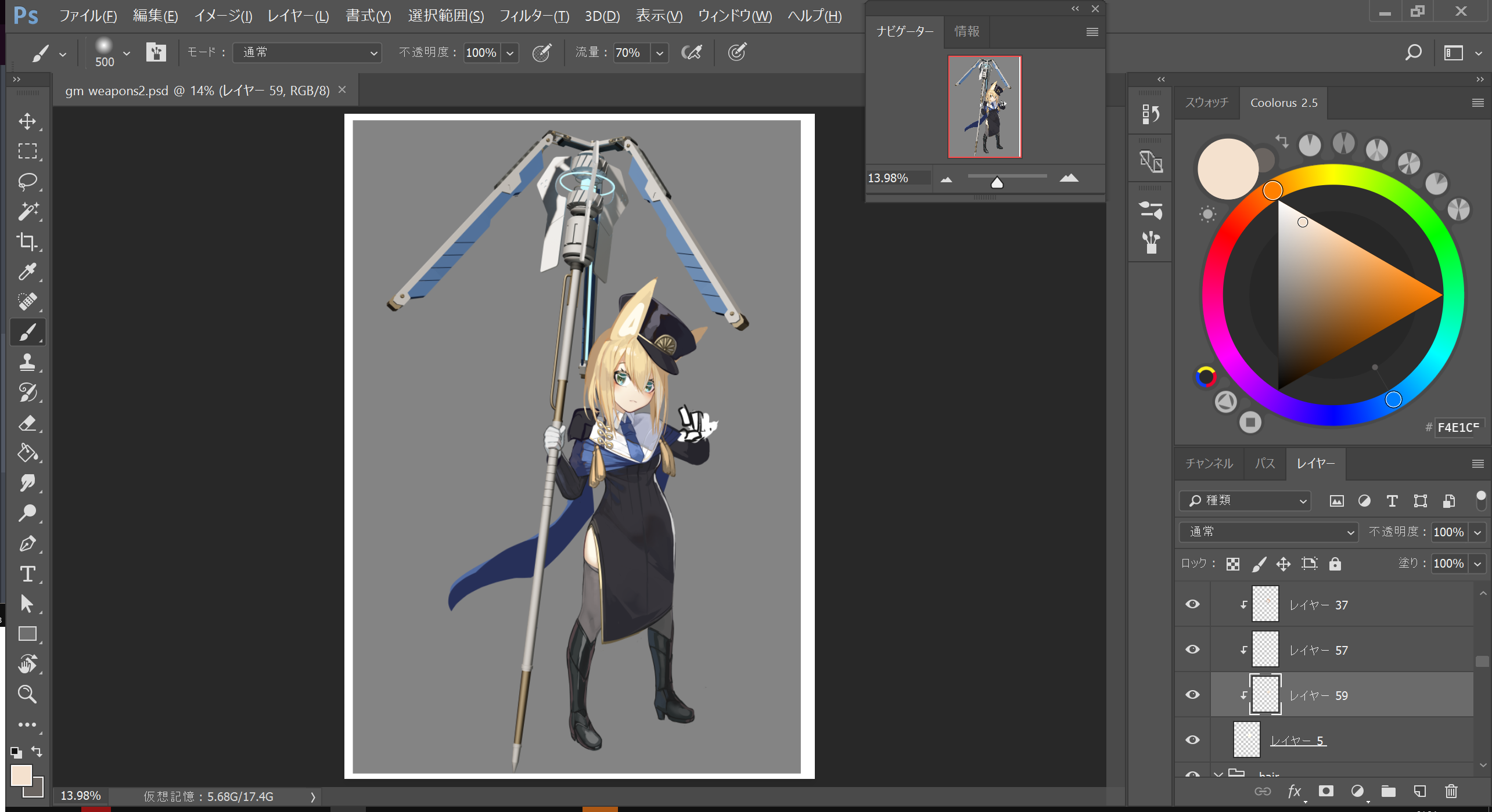Switch to the スウォッチ tab
The height and width of the screenshot is (812, 1492).
1207,103
